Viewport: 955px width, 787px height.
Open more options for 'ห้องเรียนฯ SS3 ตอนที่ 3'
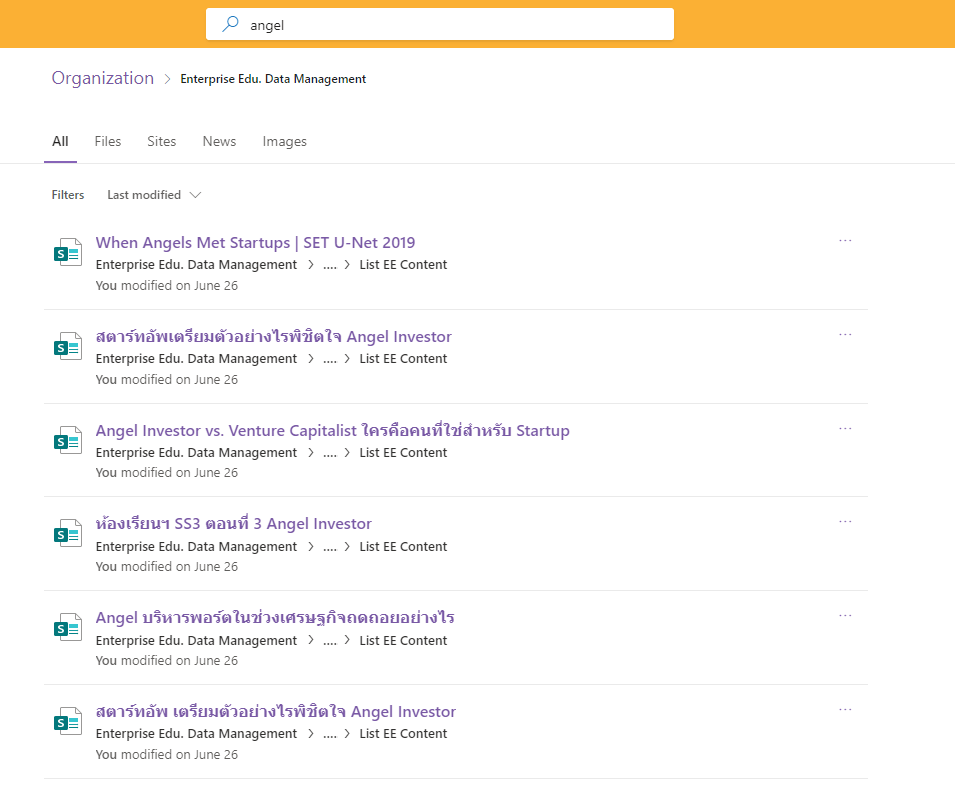[x=845, y=521]
